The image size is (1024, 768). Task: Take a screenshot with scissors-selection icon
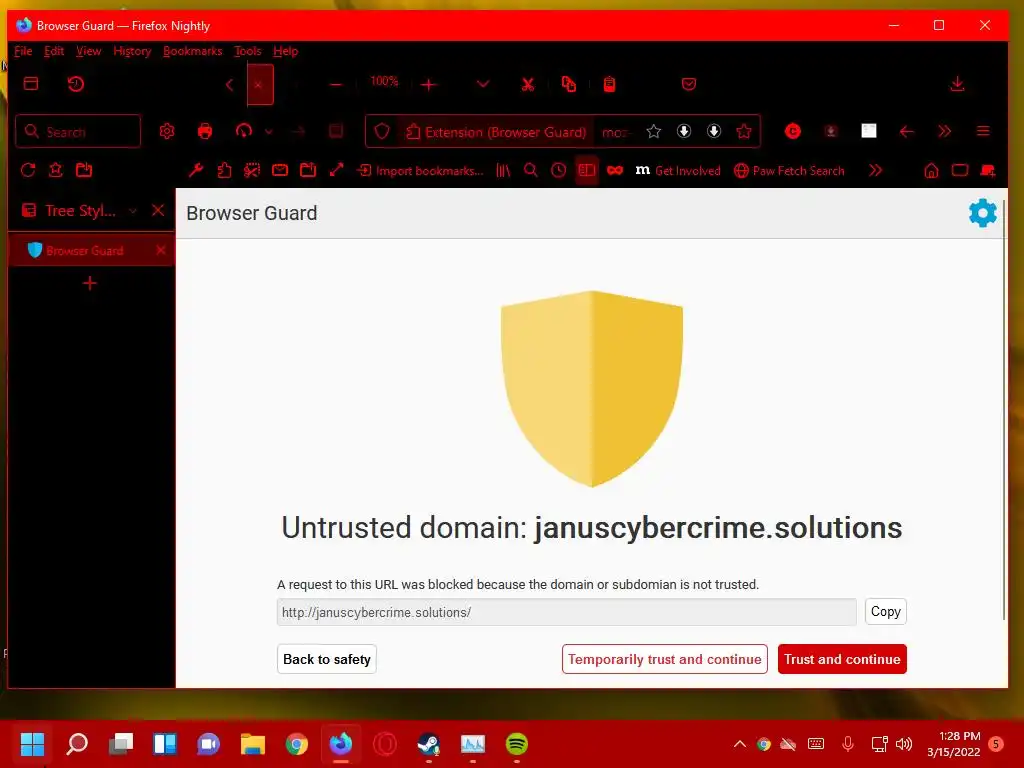pos(252,170)
